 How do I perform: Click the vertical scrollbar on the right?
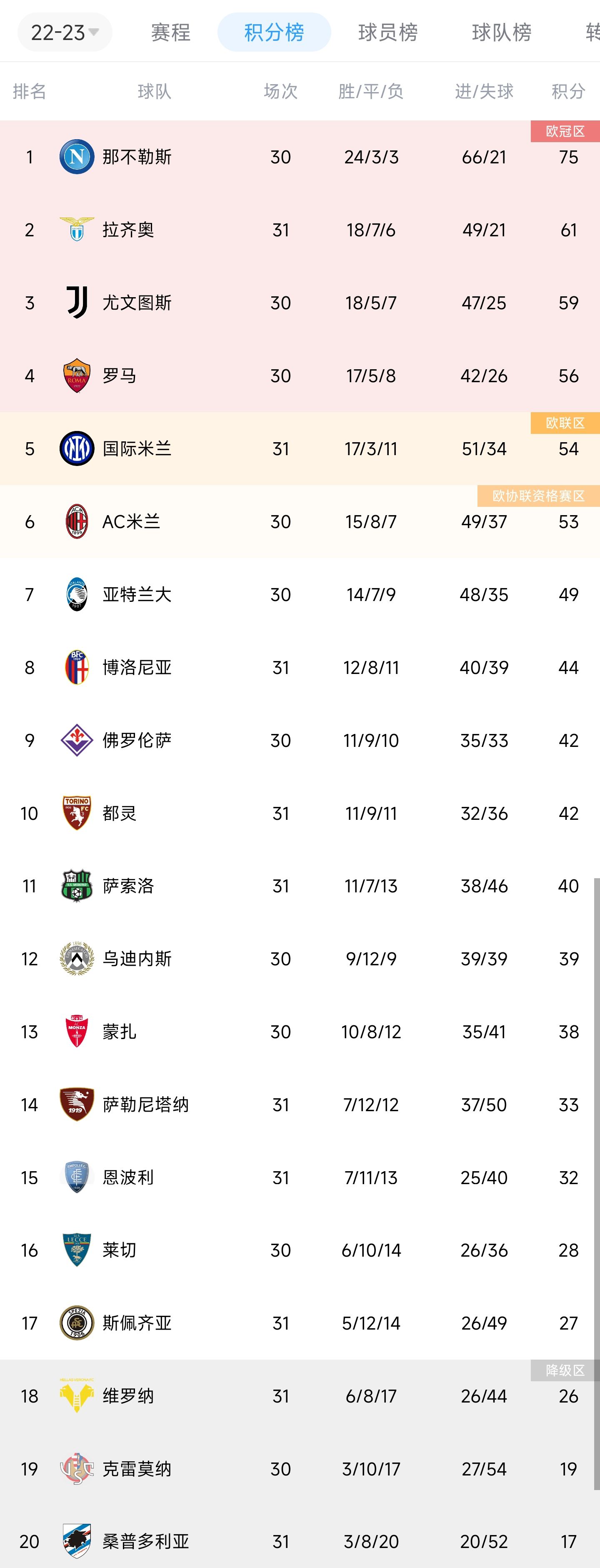(x=597, y=1184)
